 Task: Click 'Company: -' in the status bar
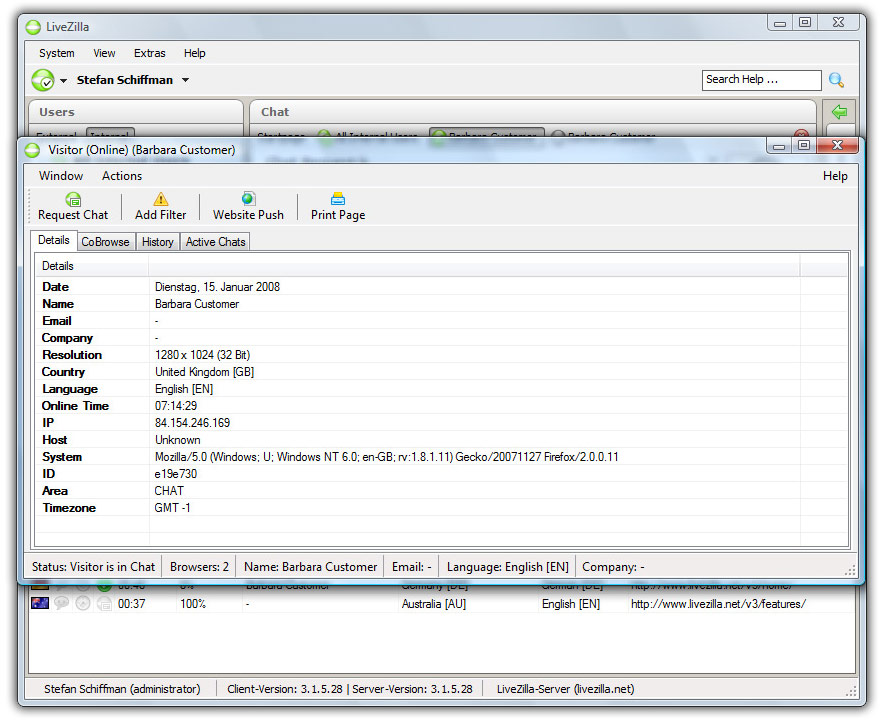[613, 566]
